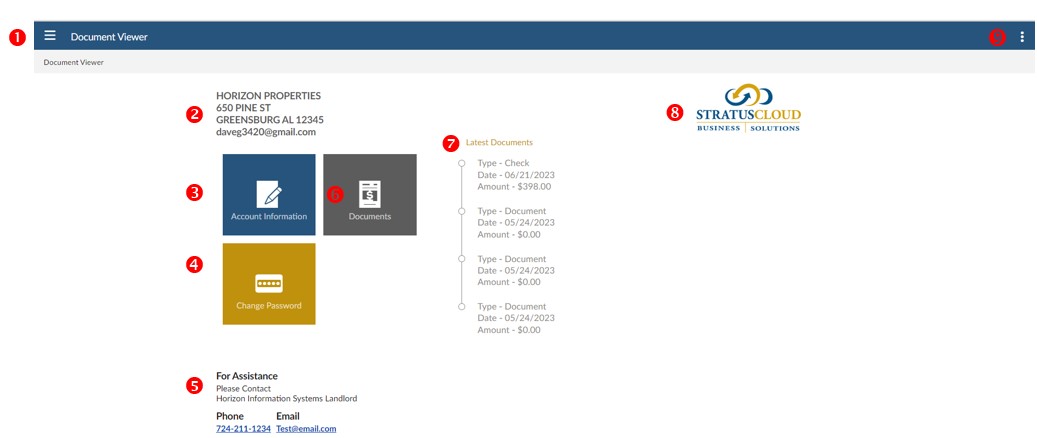Click the Document Viewer header title
Image resolution: width=1037 pixels, height=438 pixels.
point(108,37)
